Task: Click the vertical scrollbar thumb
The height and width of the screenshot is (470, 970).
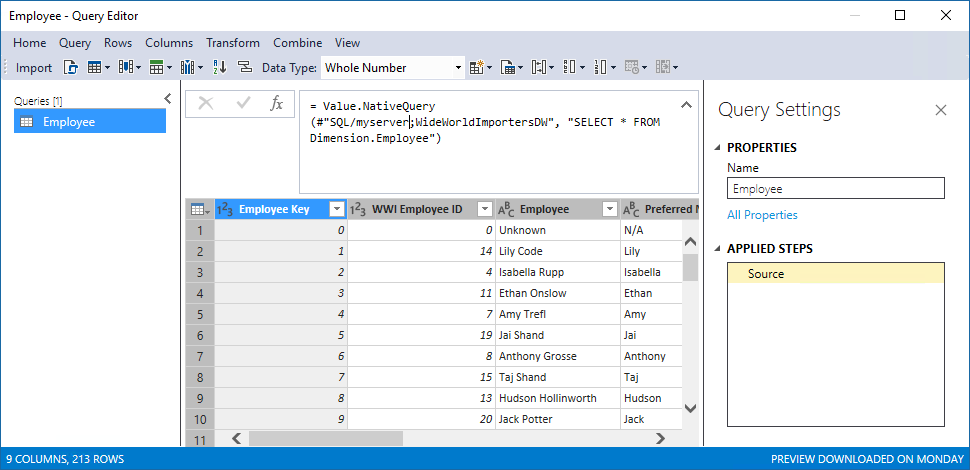Action: coord(690,267)
